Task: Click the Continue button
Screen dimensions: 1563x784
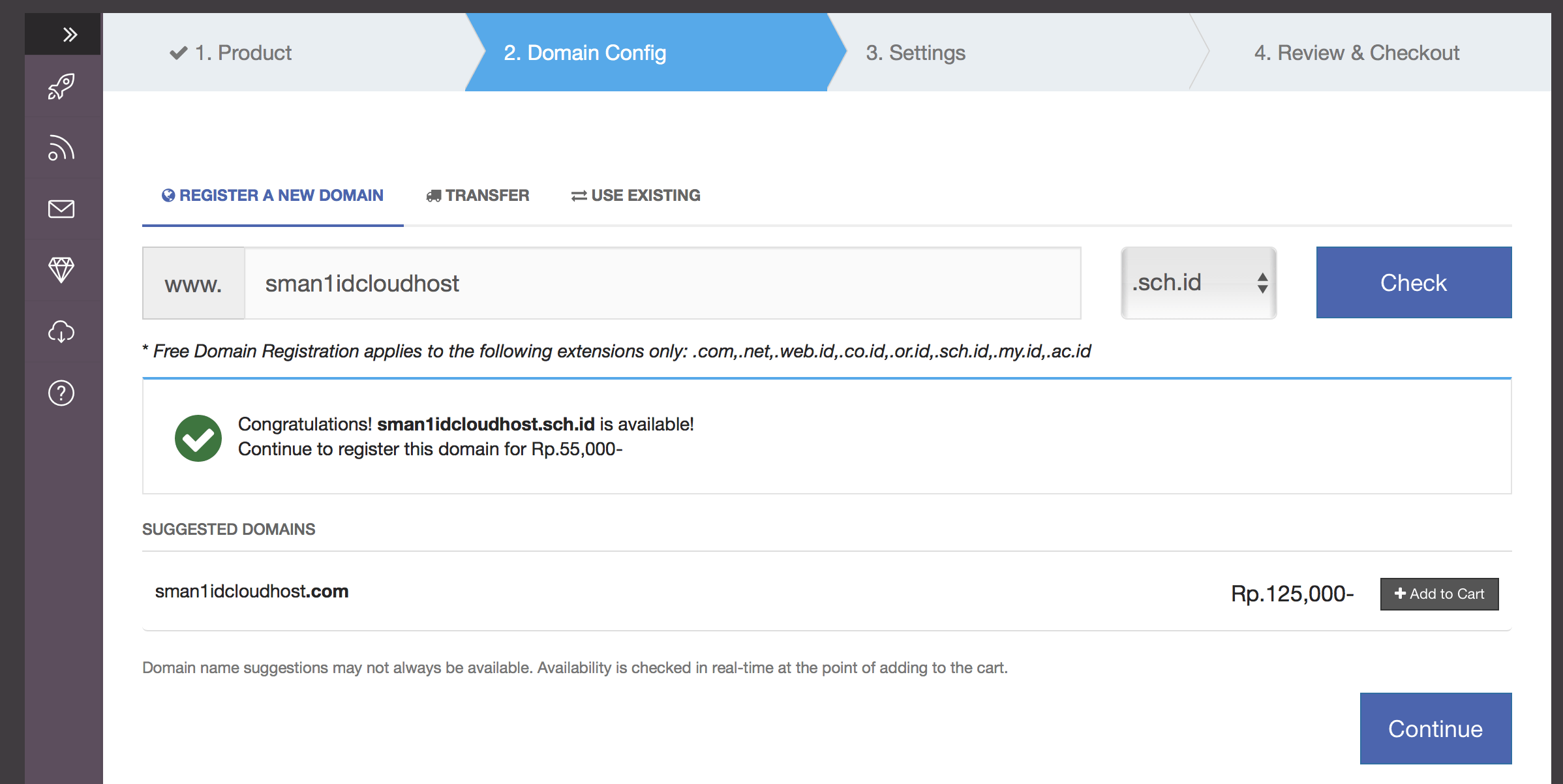Action: click(x=1435, y=729)
